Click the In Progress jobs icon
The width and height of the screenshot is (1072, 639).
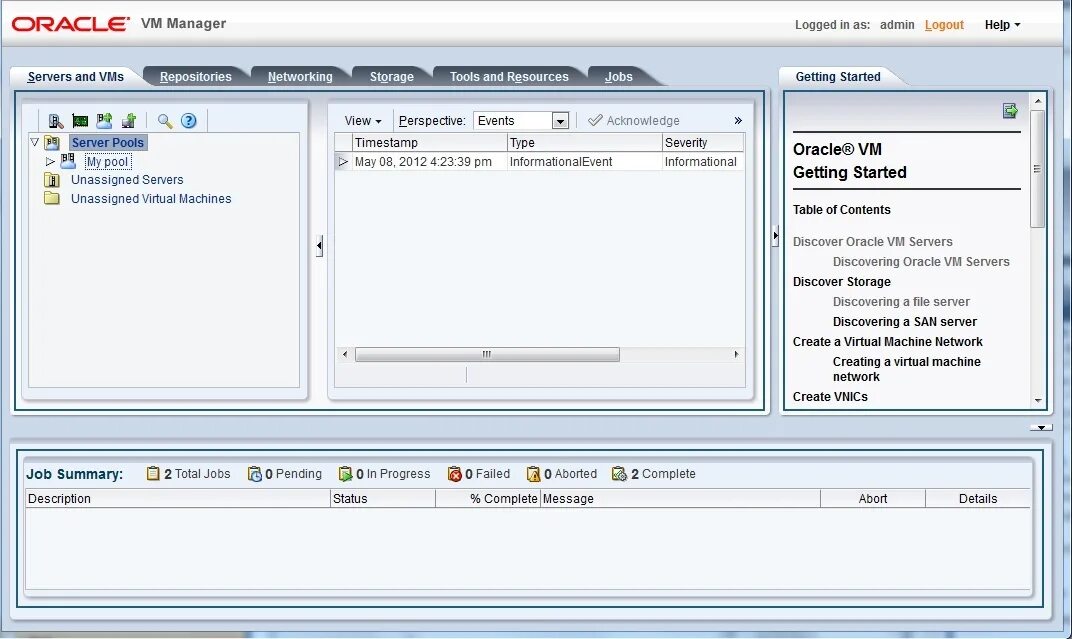tap(345, 474)
